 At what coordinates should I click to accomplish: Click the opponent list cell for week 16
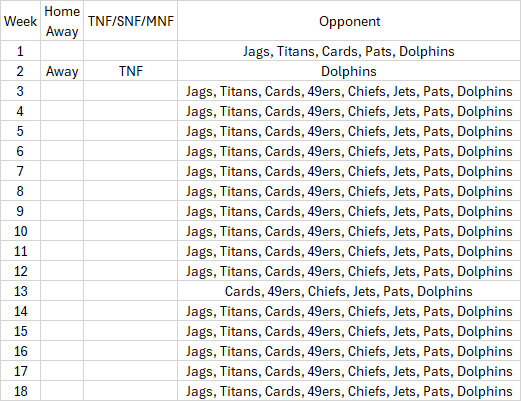(x=349, y=351)
